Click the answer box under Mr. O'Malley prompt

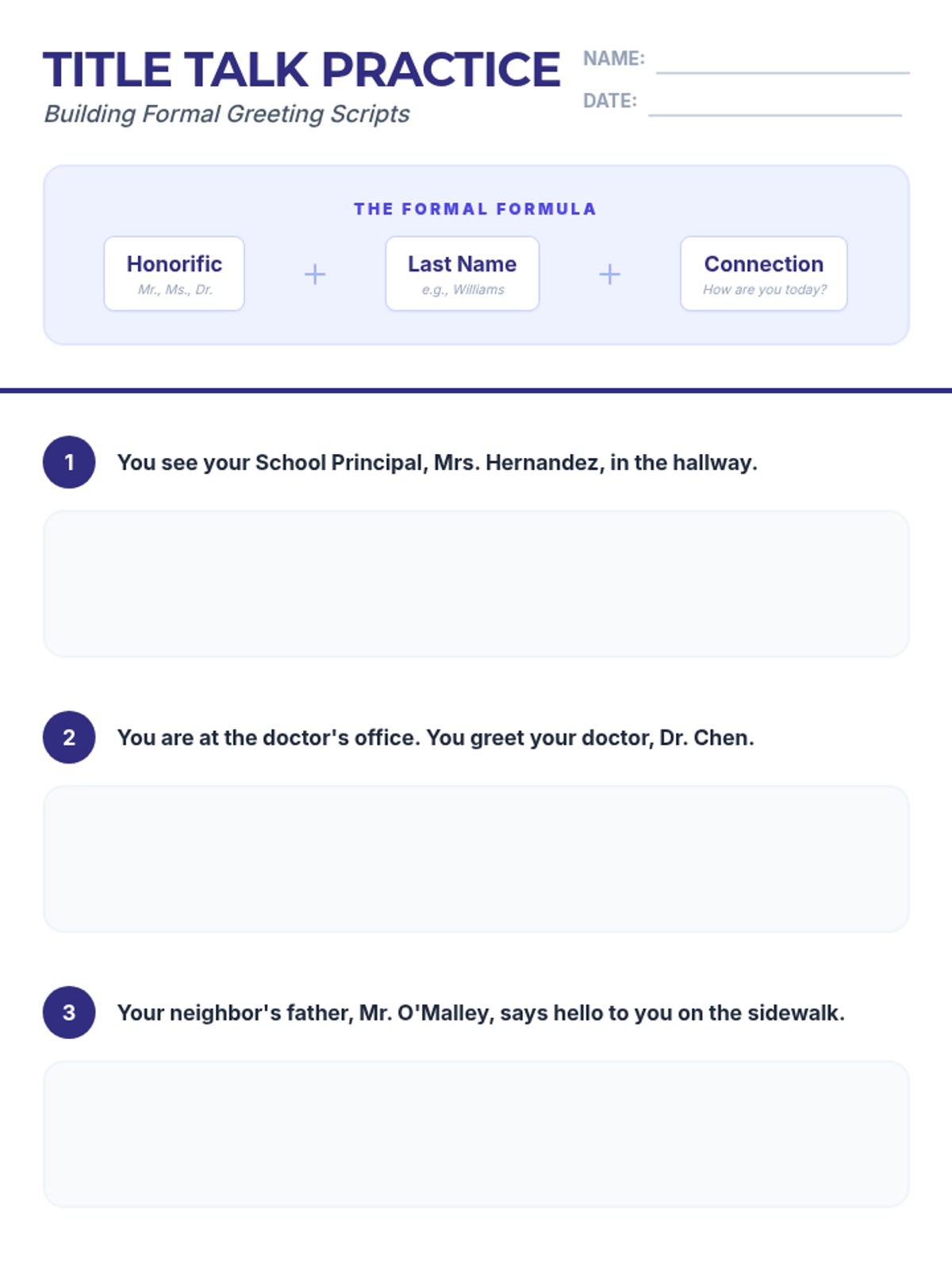[x=476, y=1133]
